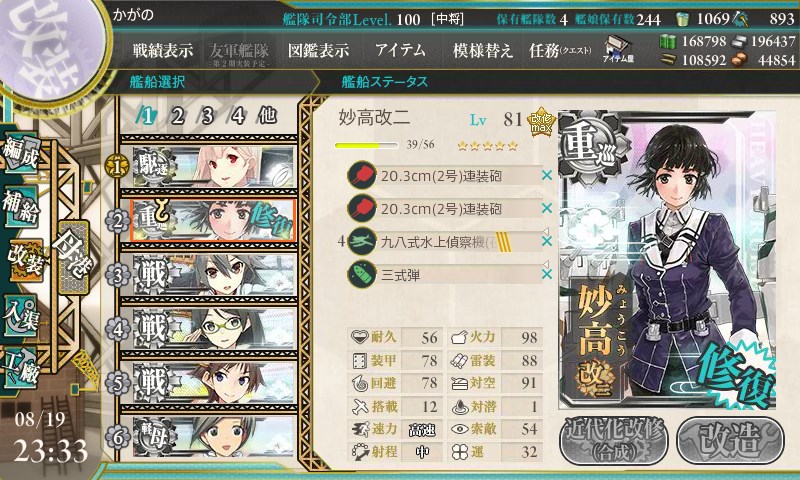Select the 軽母 light carrier in slot 6
Viewport: 800px width, 480px height.
click(x=213, y=437)
